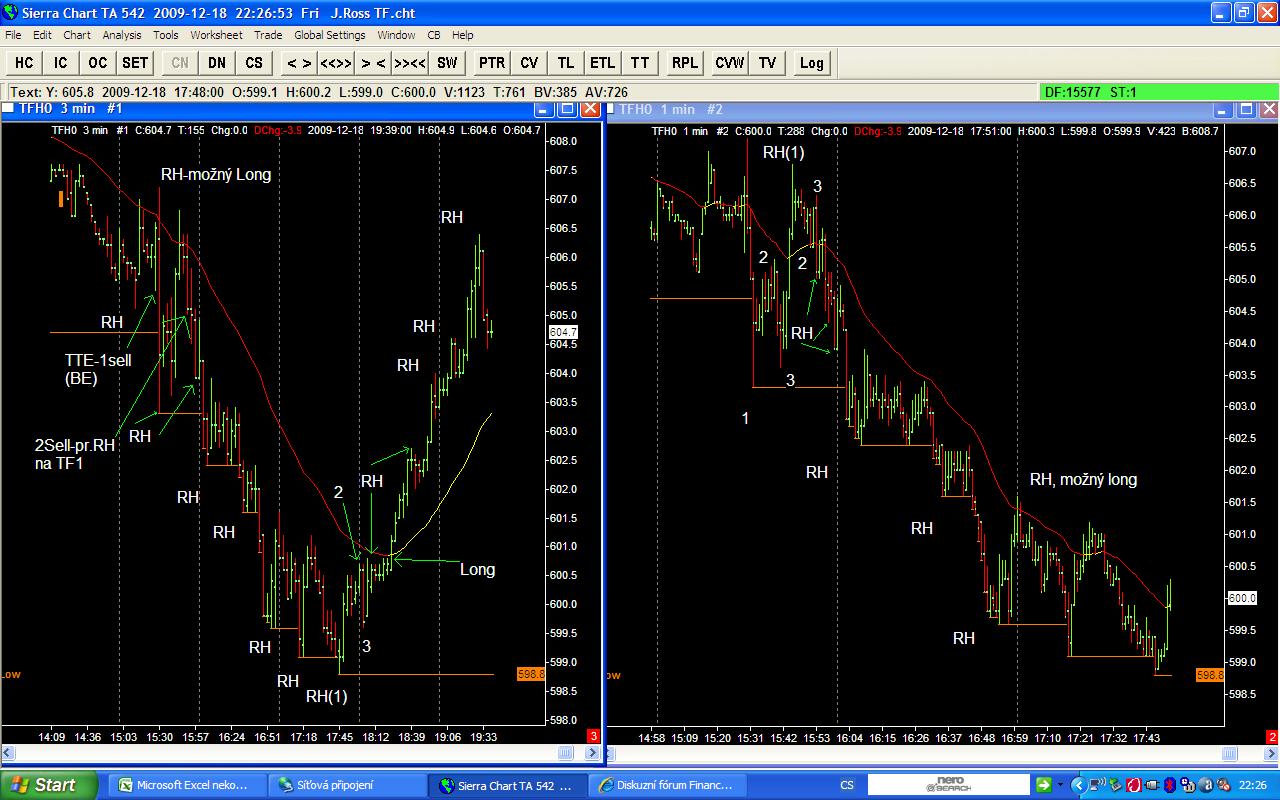The height and width of the screenshot is (800, 1280).
Task: Switch to Microsoft Excel taskbar window
Action: (188, 785)
